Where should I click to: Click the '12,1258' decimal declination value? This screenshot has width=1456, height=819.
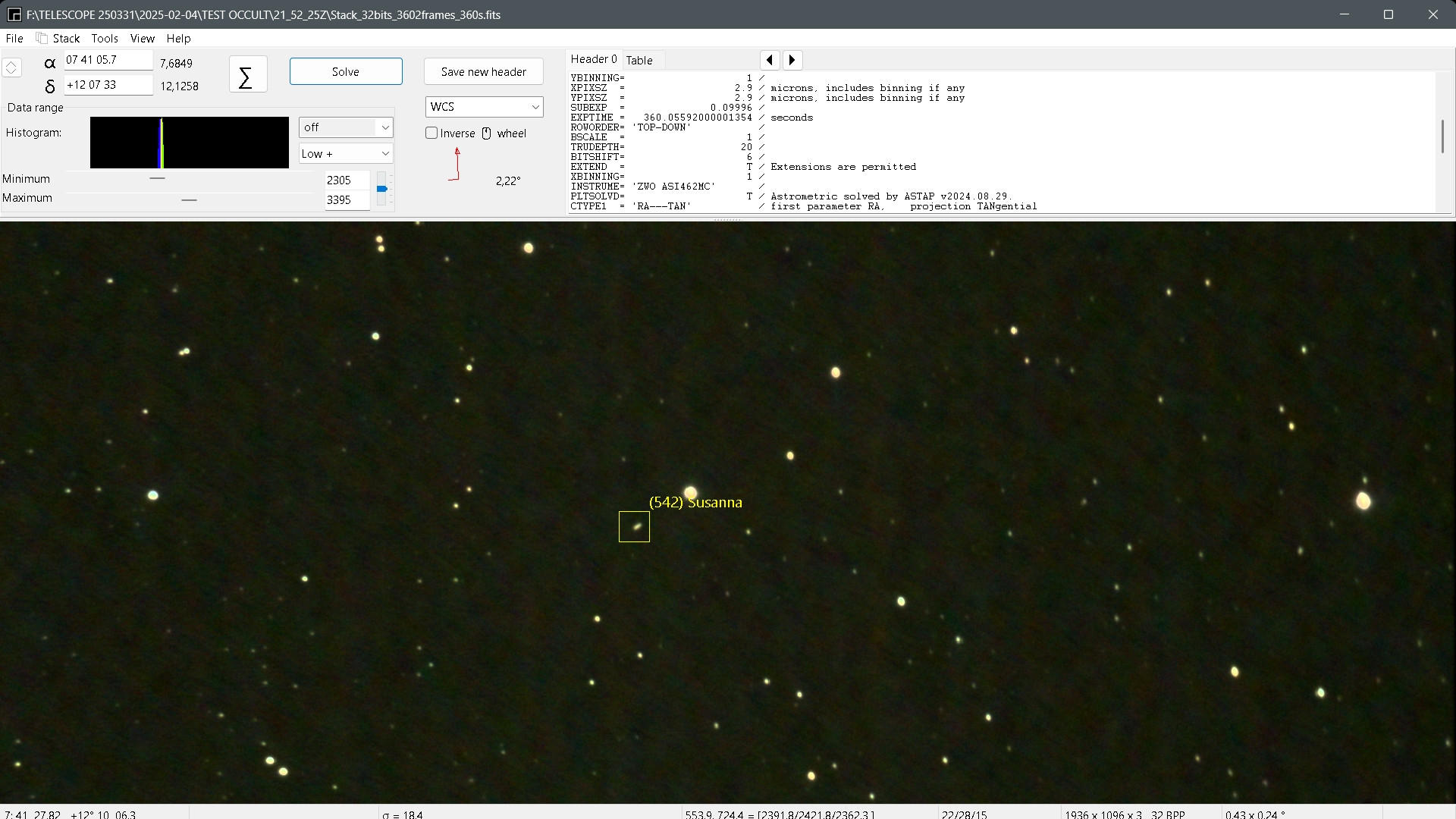coord(180,86)
